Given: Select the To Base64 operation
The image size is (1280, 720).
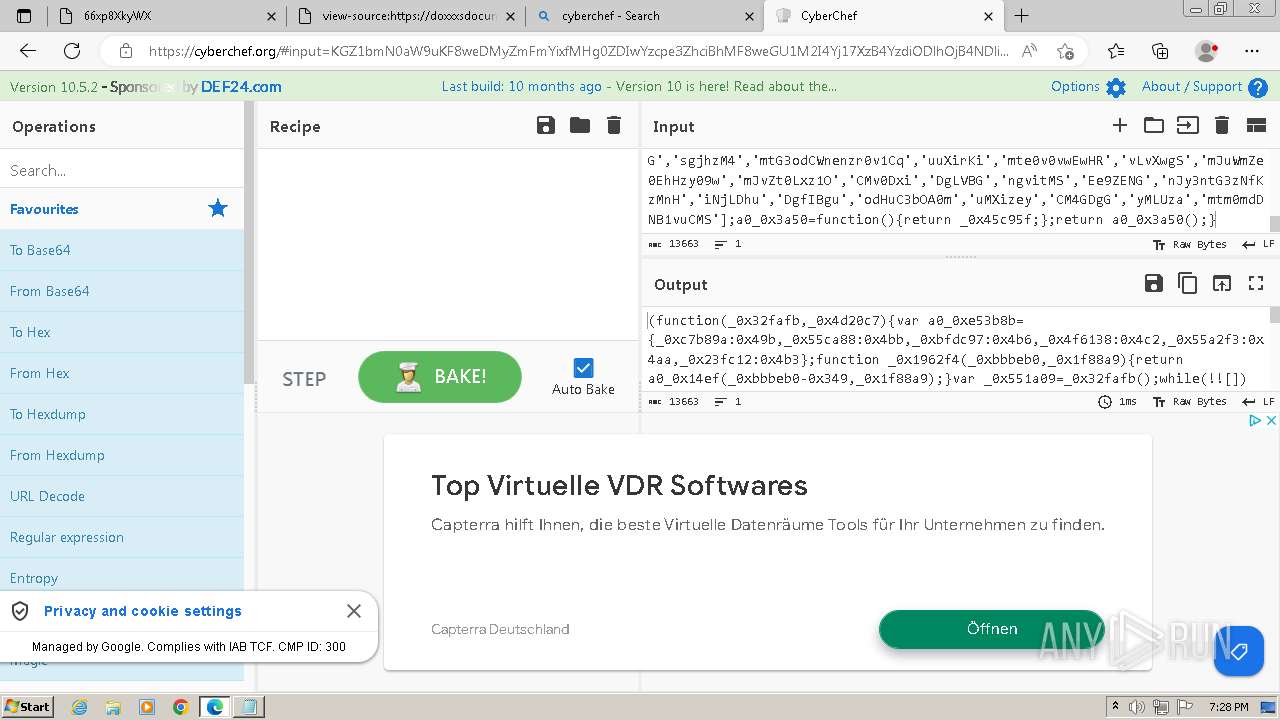Looking at the screenshot, I should point(122,250).
